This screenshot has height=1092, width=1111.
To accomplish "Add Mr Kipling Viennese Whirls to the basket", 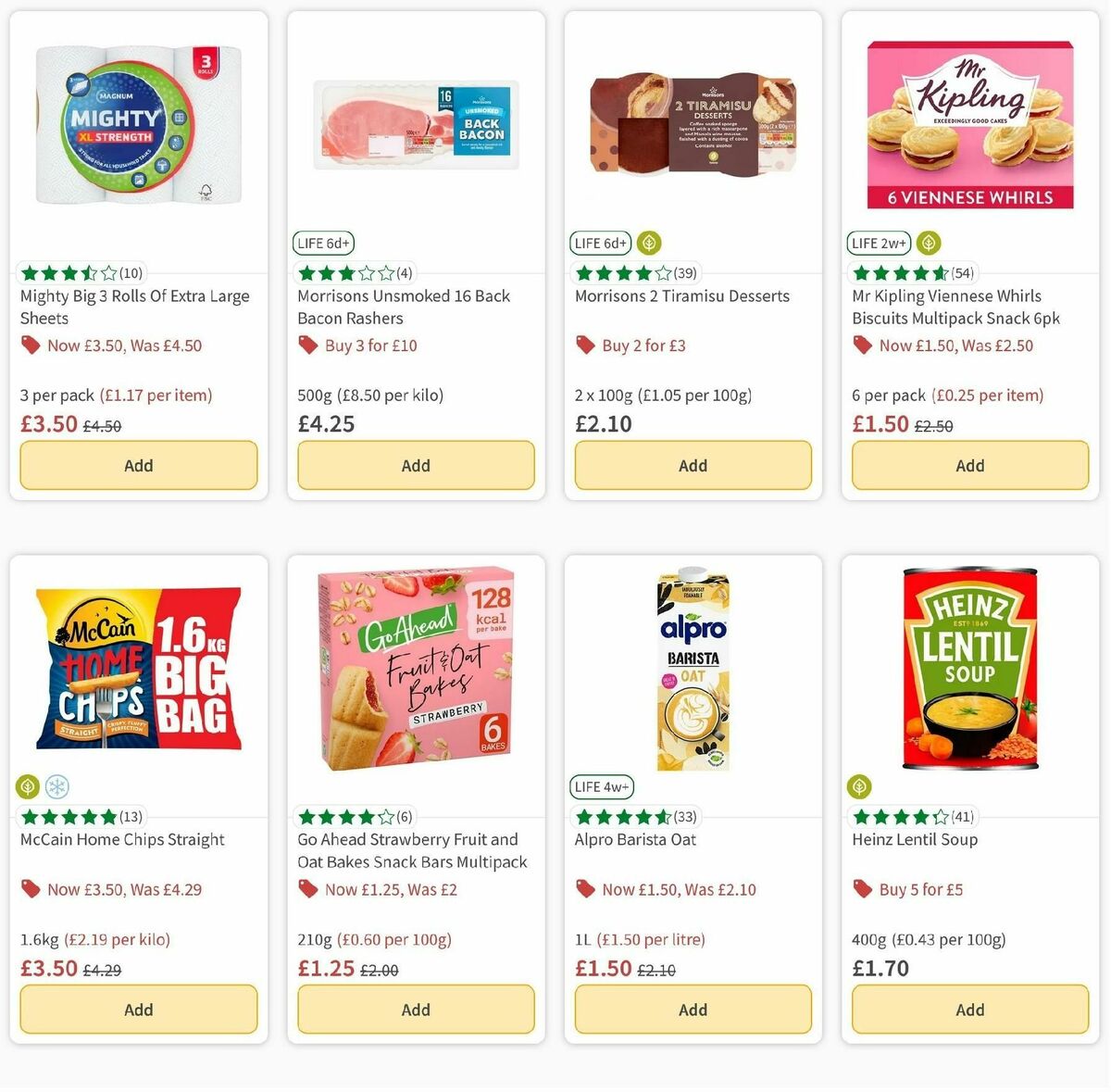I will pyautogui.click(x=969, y=465).
